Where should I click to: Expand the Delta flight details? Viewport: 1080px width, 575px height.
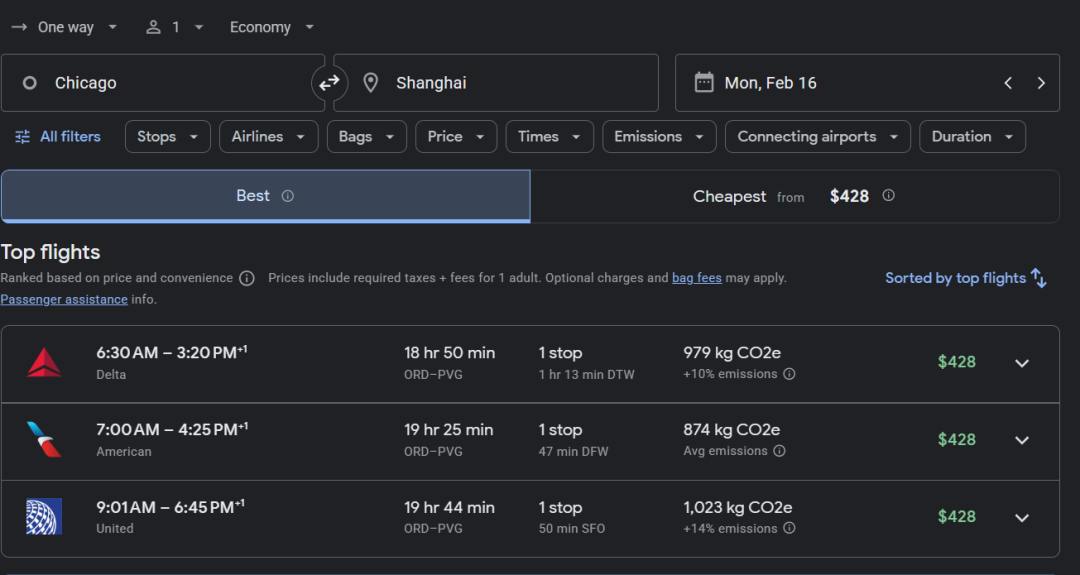point(1021,363)
